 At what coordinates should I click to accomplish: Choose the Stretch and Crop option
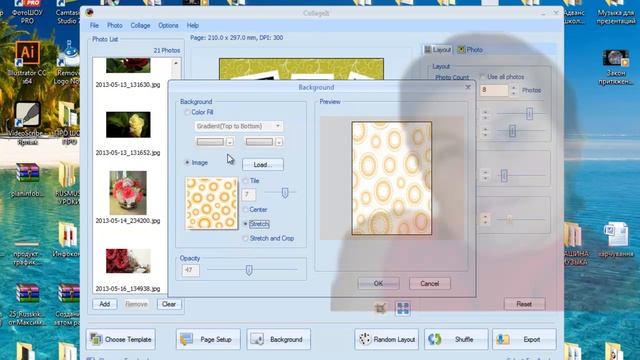pyautogui.click(x=245, y=238)
